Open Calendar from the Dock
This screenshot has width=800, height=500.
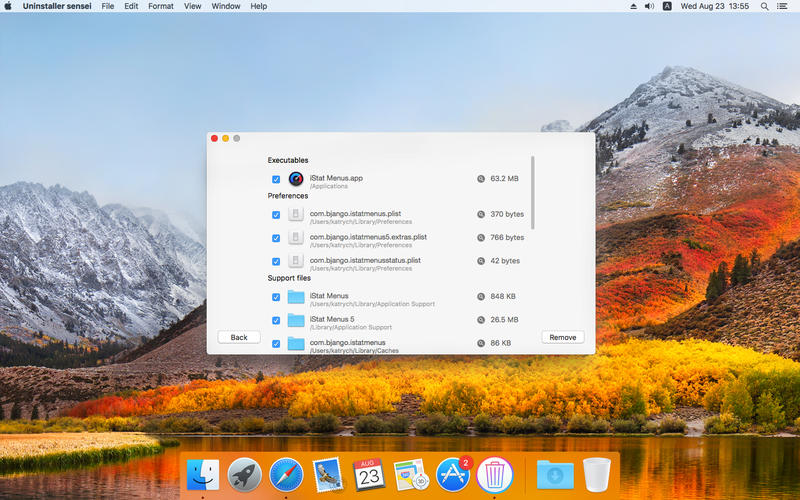coord(369,474)
